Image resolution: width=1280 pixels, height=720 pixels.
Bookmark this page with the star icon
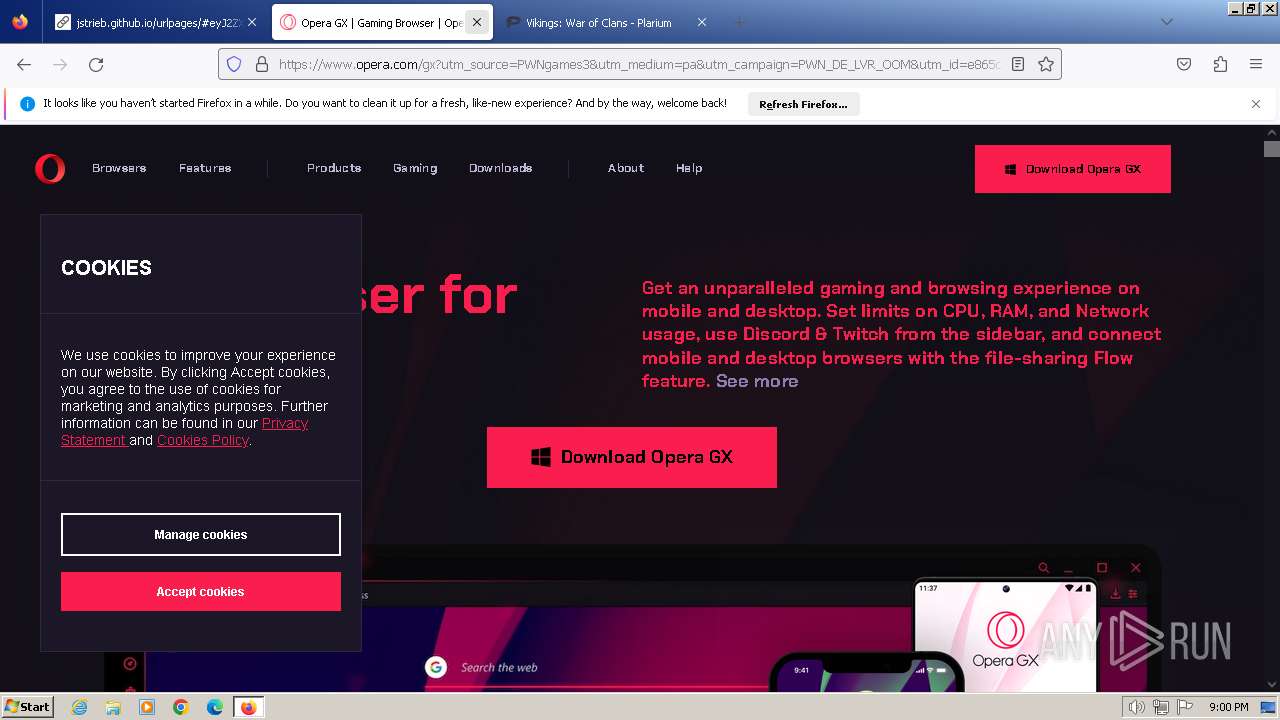[1046, 64]
